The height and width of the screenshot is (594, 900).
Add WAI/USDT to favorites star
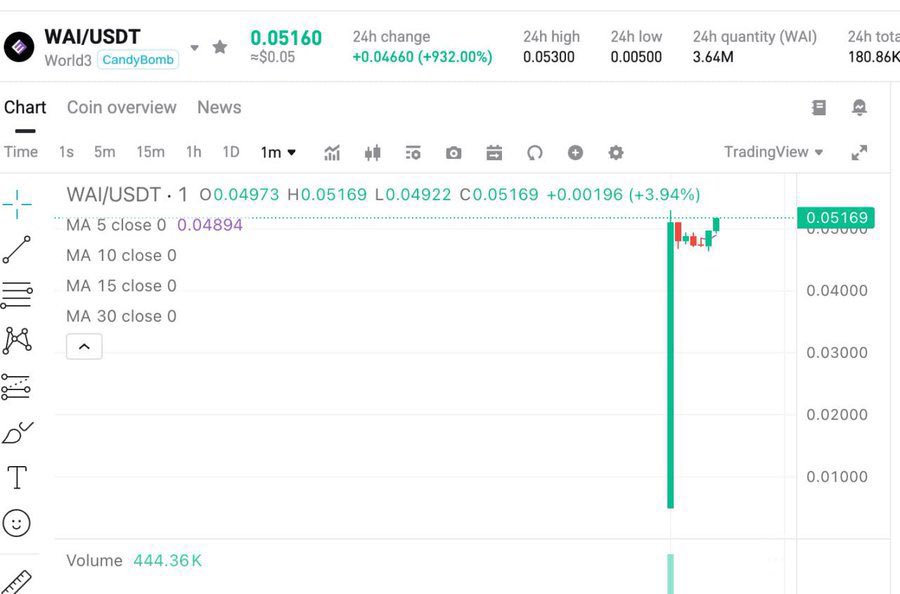[220, 47]
